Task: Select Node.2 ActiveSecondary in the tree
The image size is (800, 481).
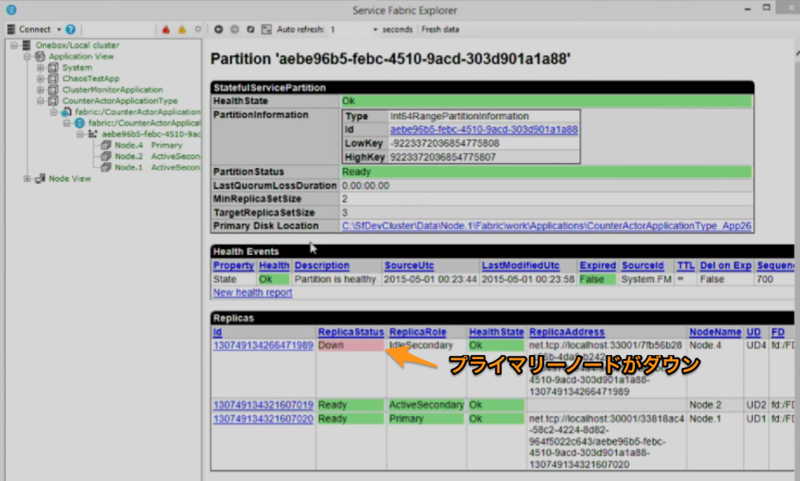Action: point(157,157)
